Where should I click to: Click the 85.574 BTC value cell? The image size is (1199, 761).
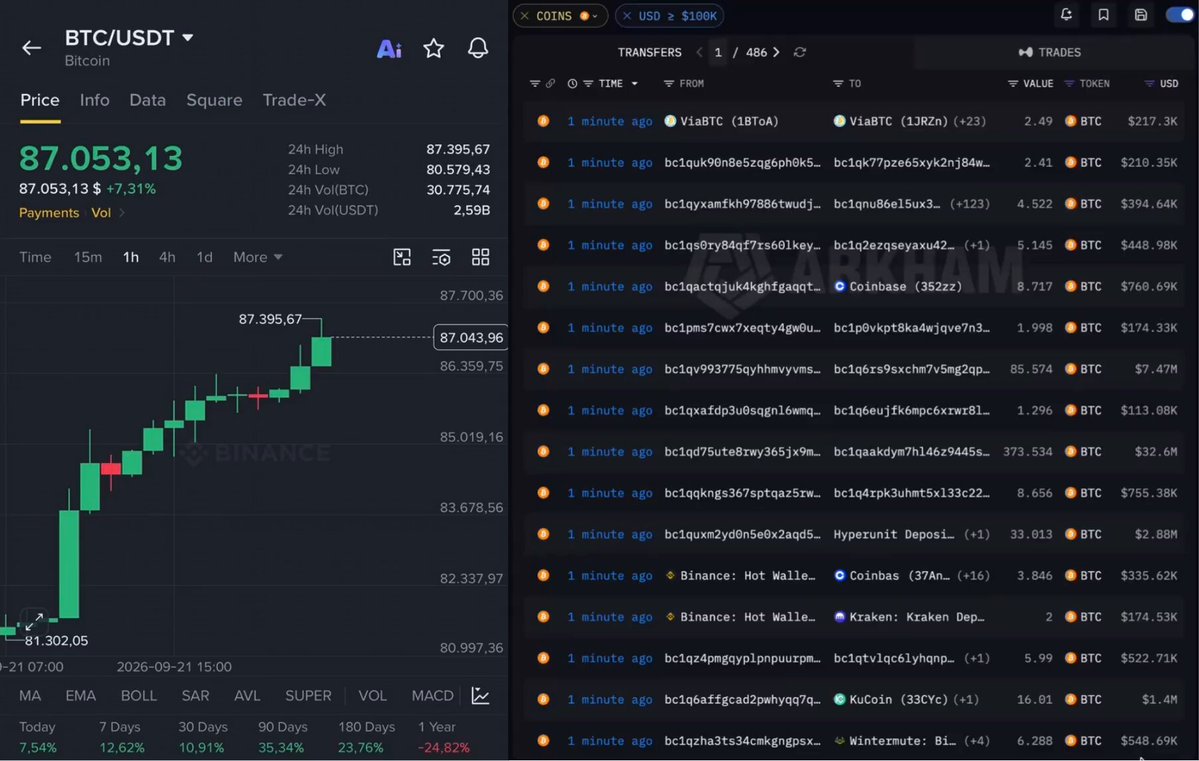pos(1031,369)
